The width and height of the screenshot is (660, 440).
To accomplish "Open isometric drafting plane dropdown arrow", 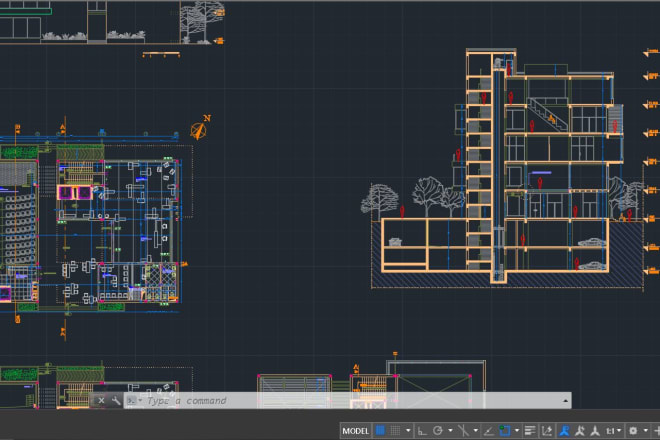I will click(x=475, y=431).
